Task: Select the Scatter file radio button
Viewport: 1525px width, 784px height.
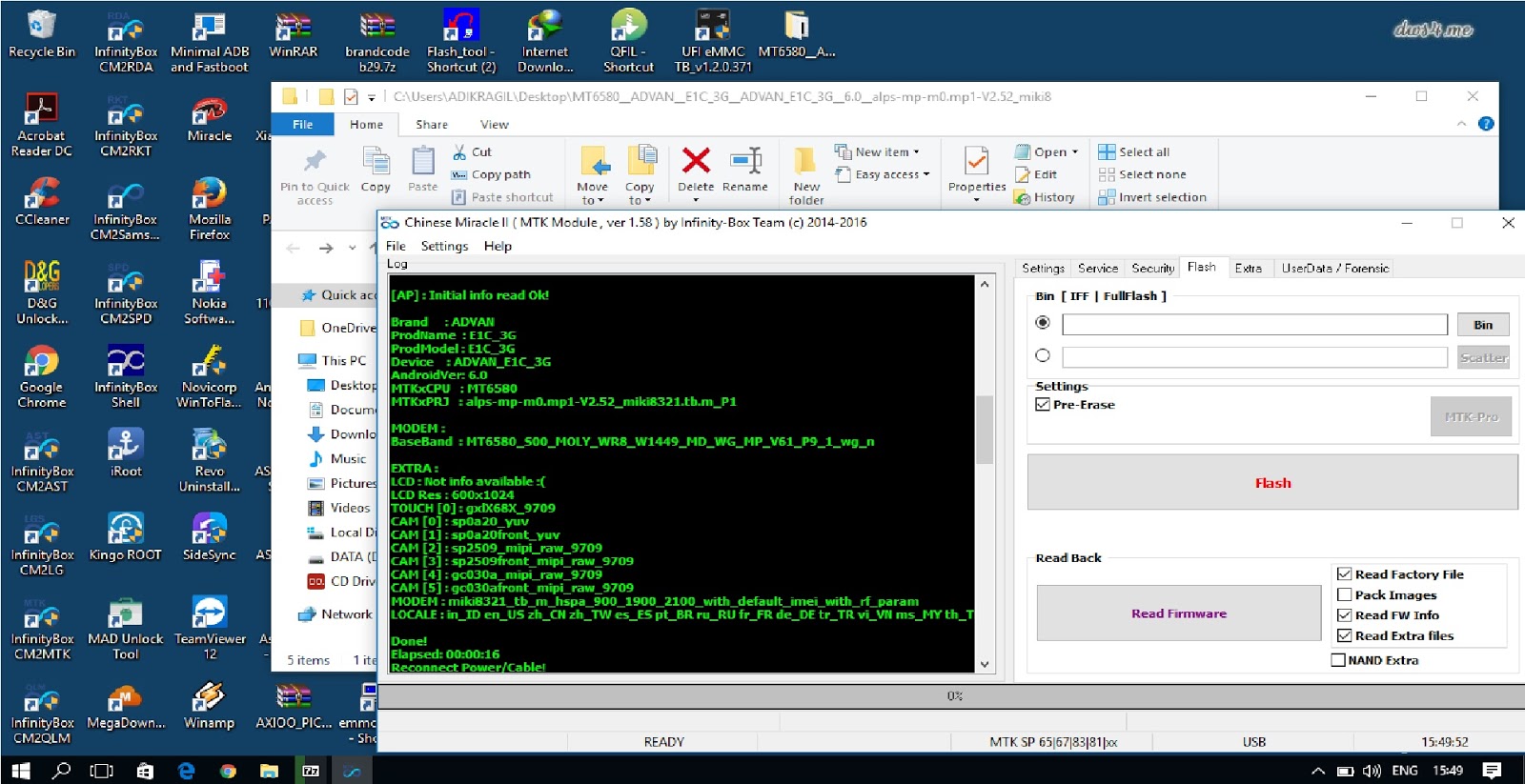Action: (1043, 355)
